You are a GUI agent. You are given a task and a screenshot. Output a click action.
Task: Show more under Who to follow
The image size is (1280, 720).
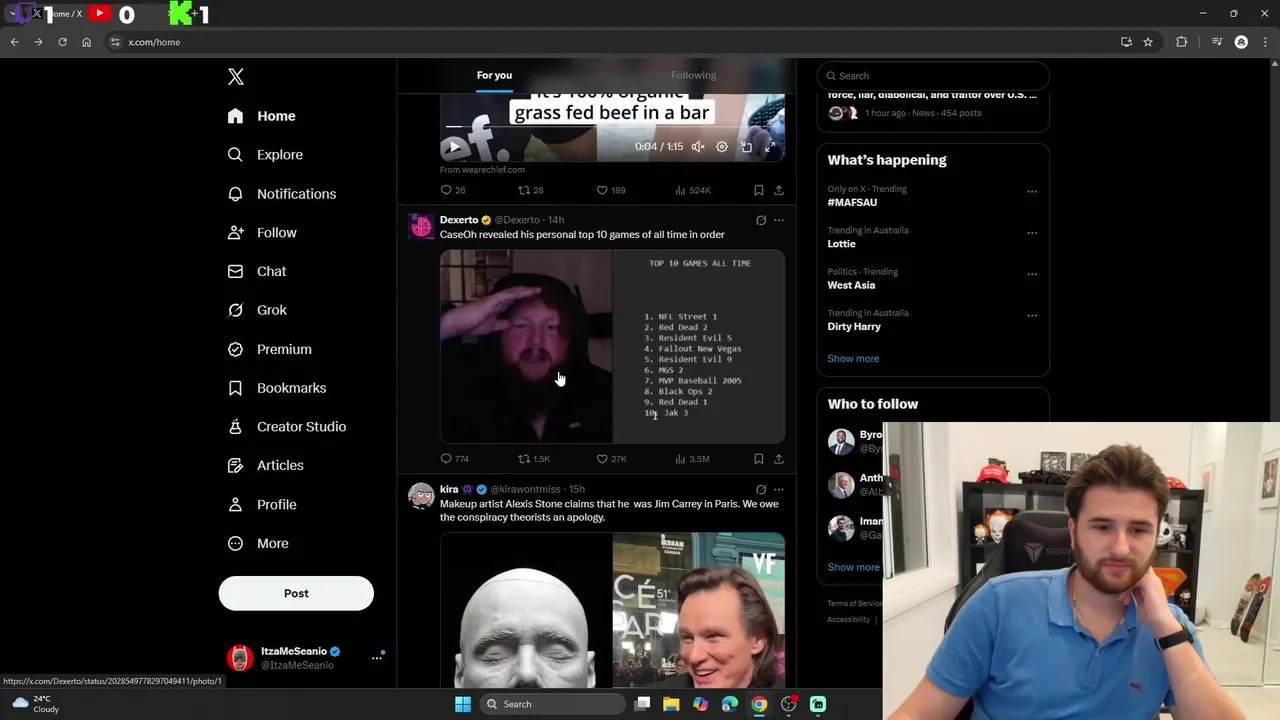point(853,567)
